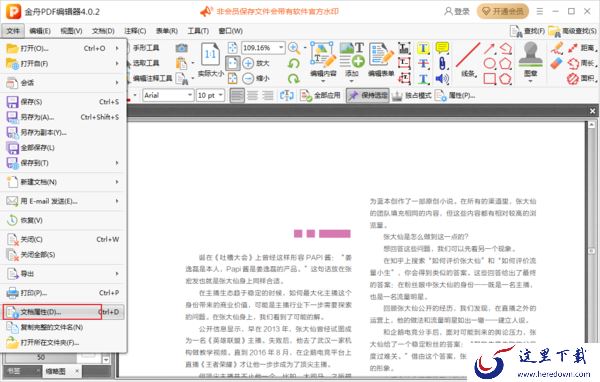Select the 距离 (distance) measure tool
Screen dimensions: 600x382
(x=582, y=48)
